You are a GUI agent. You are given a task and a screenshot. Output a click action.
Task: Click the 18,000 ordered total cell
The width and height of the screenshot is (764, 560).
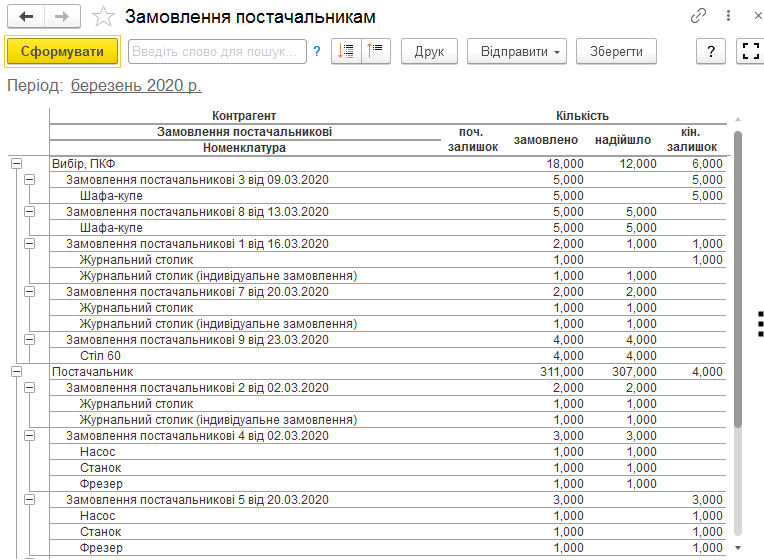[565, 164]
